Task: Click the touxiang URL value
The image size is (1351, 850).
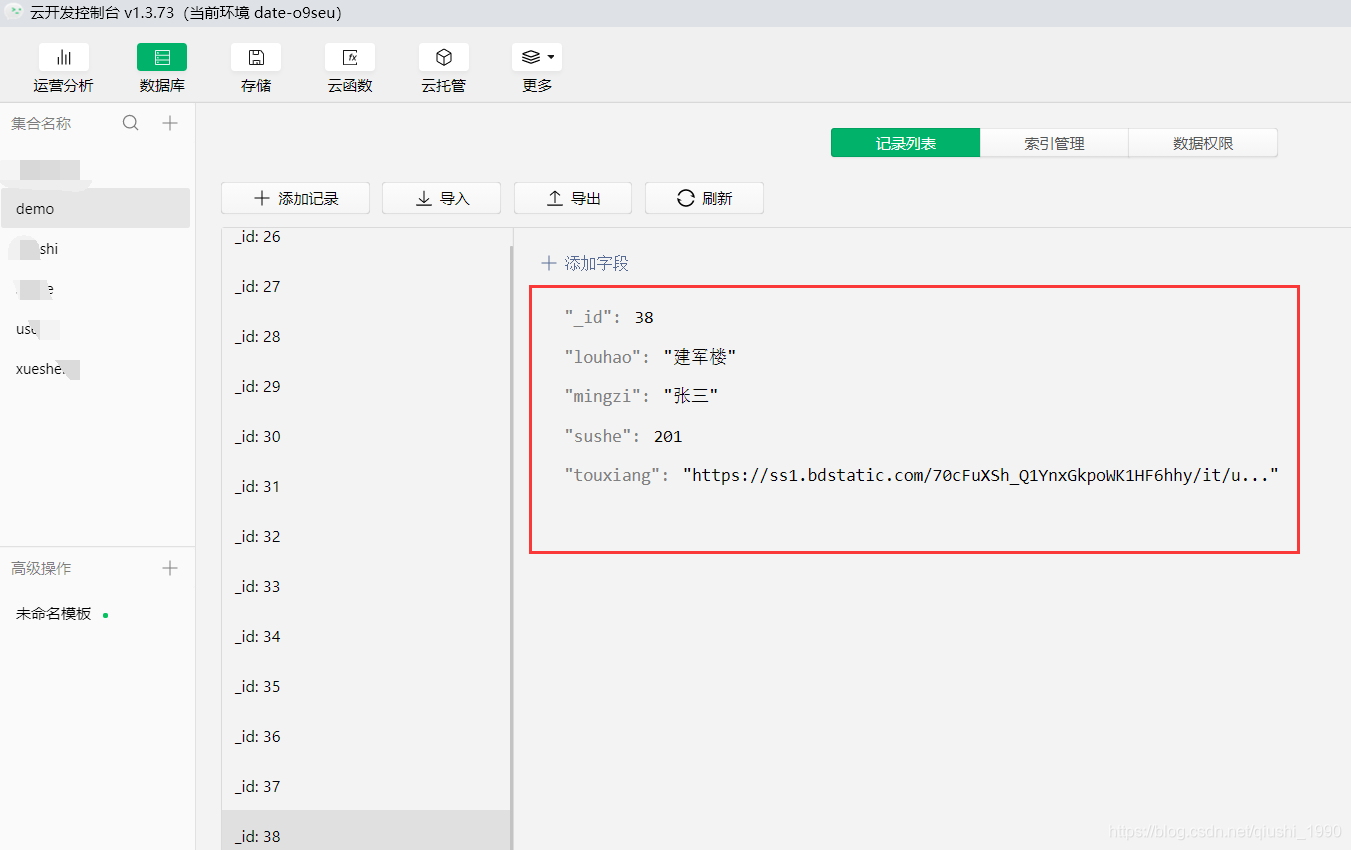Action: click(981, 475)
